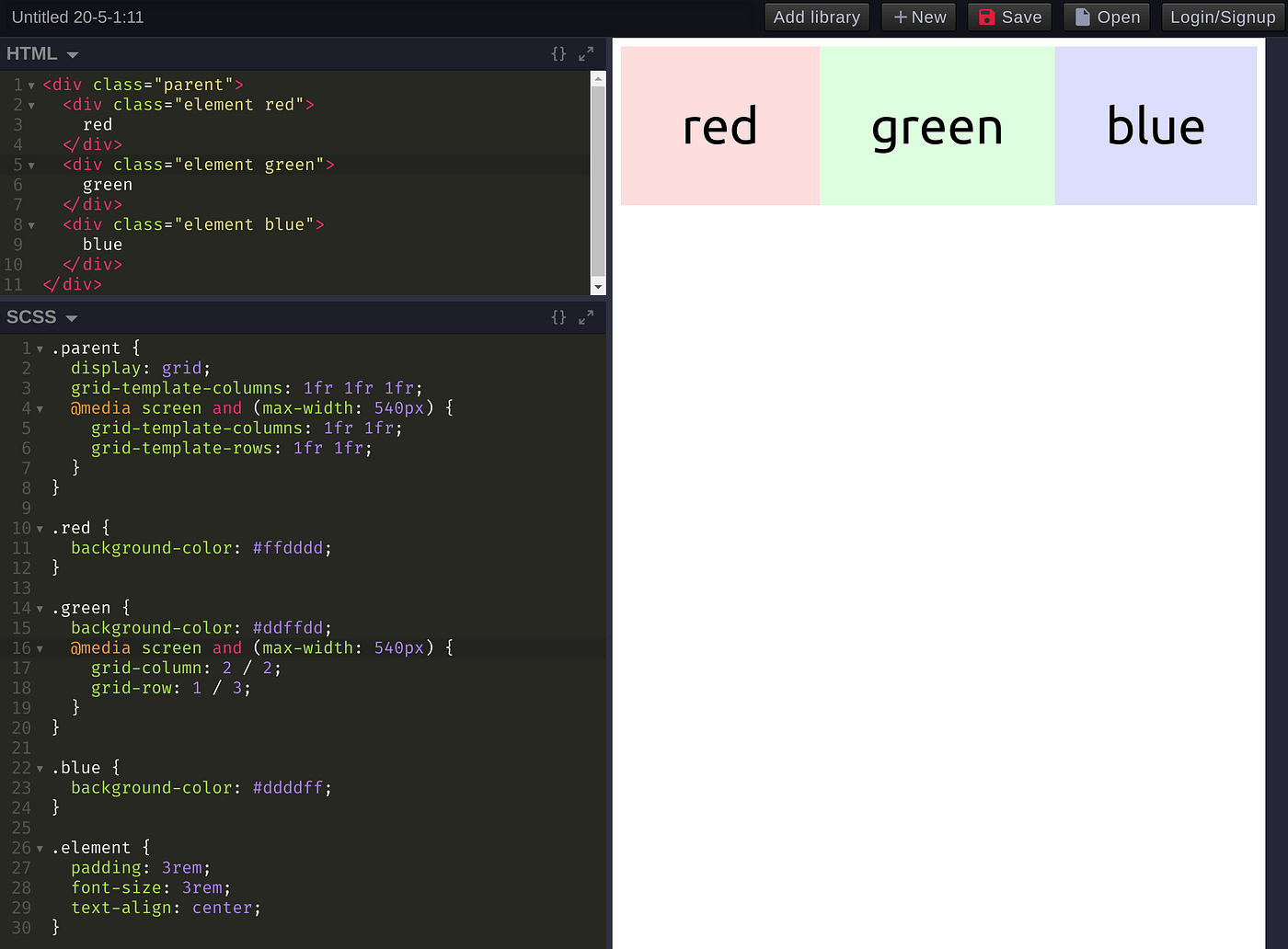Click the '#ffdddd' color value
1288x949 pixels.
pos(288,548)
